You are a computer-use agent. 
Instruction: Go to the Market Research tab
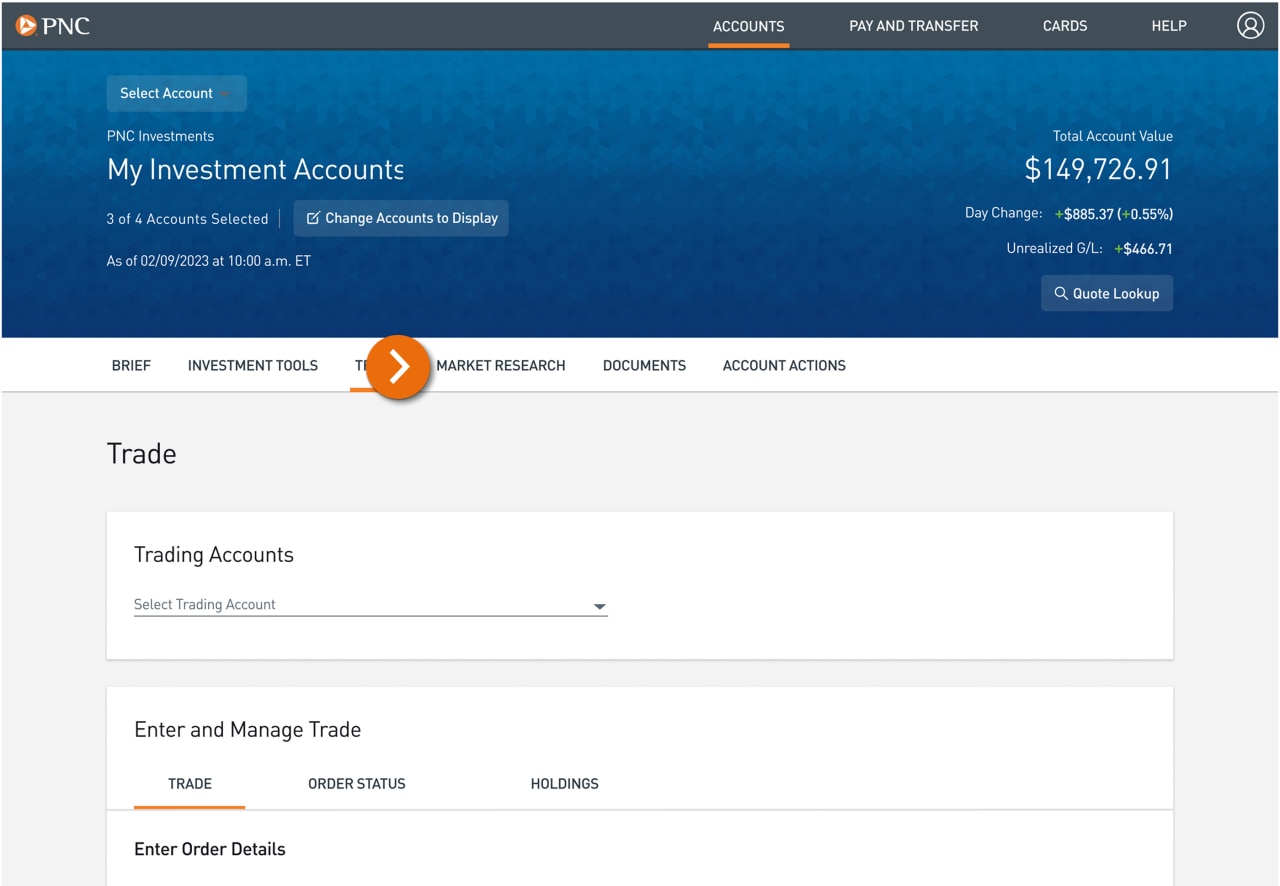(500, 365)
